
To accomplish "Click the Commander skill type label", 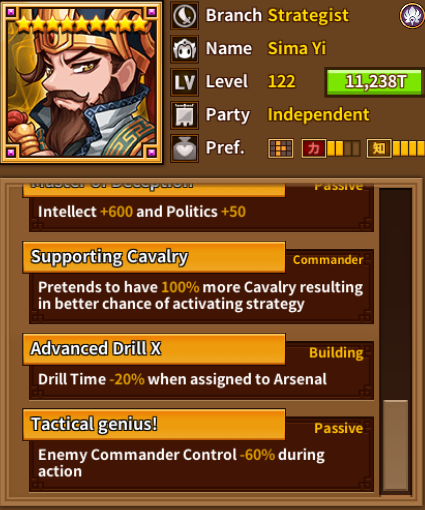I will point(328,260).
